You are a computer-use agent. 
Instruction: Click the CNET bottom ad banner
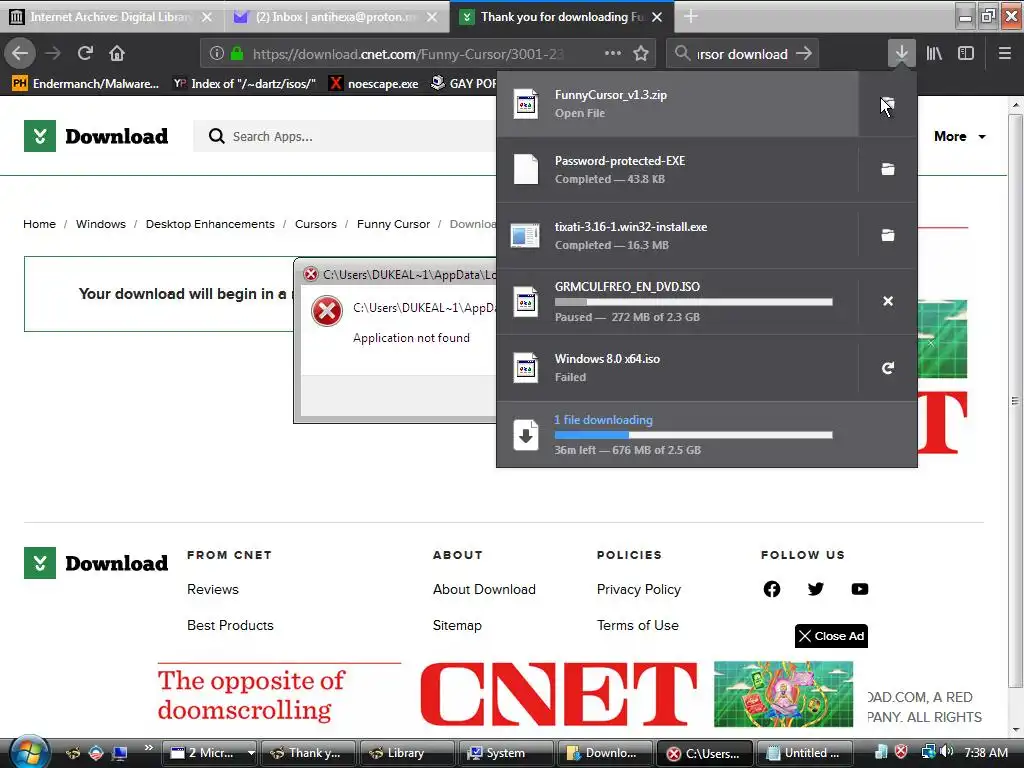pos(505,694)
